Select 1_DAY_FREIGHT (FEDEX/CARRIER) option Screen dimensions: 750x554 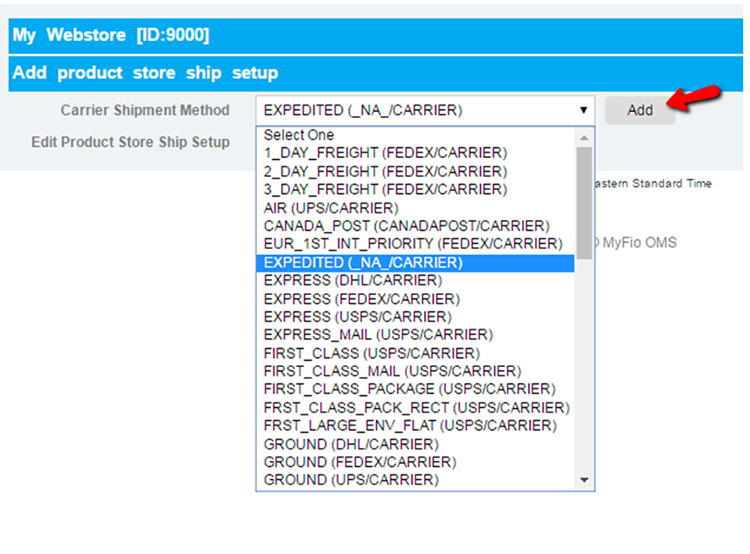click(x=415, y=153)
